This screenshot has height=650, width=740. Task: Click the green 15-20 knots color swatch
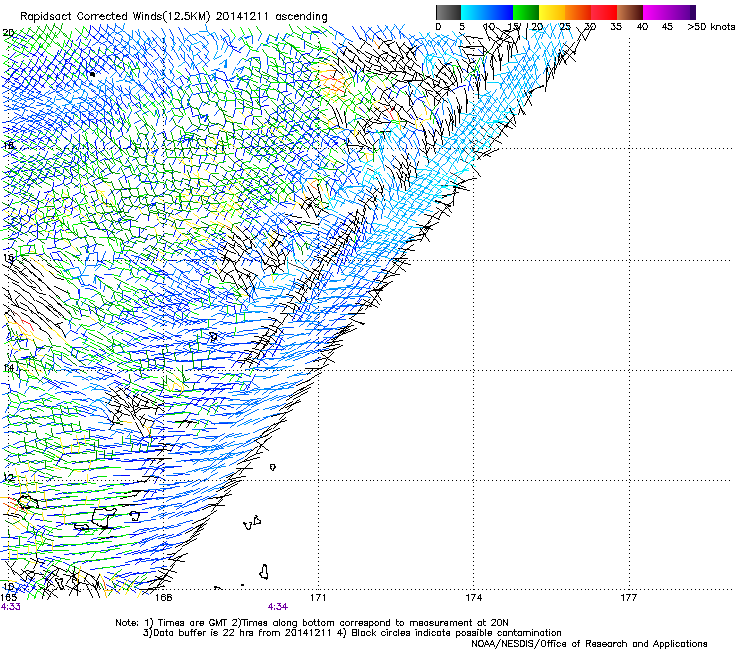click(x=526, y=12)
